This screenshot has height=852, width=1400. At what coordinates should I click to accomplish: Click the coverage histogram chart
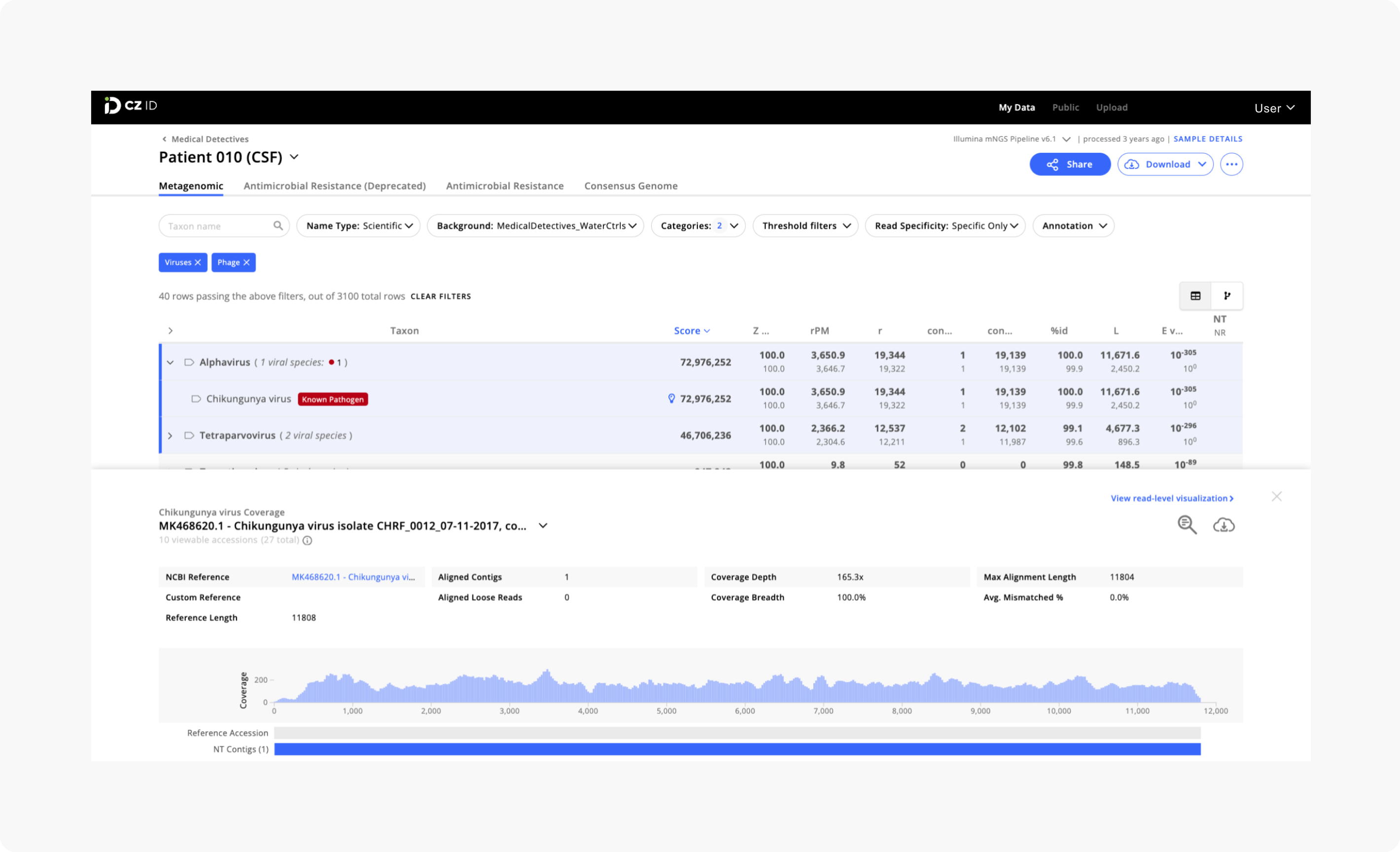click(737, 686)
